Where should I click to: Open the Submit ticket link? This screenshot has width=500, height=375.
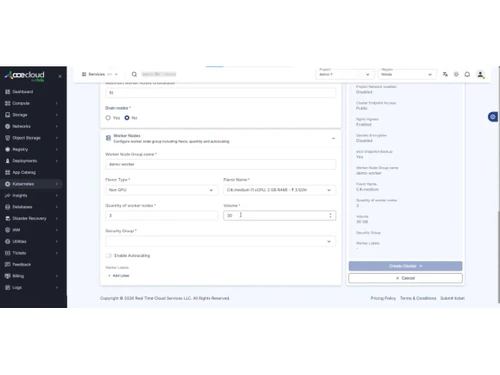[x=452, y=298]
